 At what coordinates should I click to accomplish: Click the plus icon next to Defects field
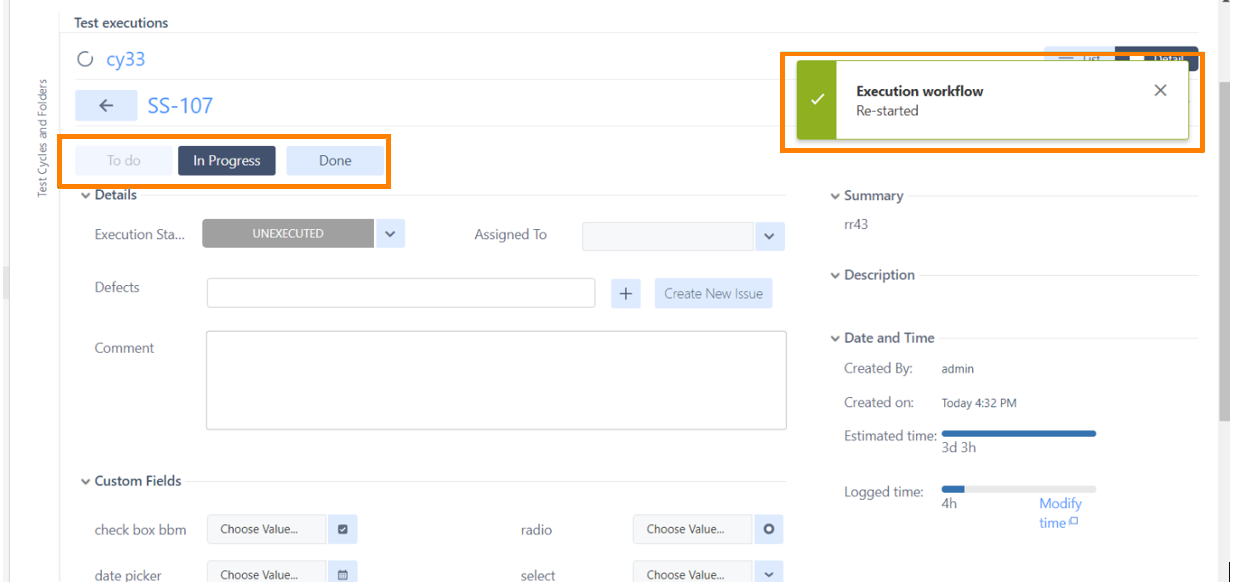coord(625,293)
